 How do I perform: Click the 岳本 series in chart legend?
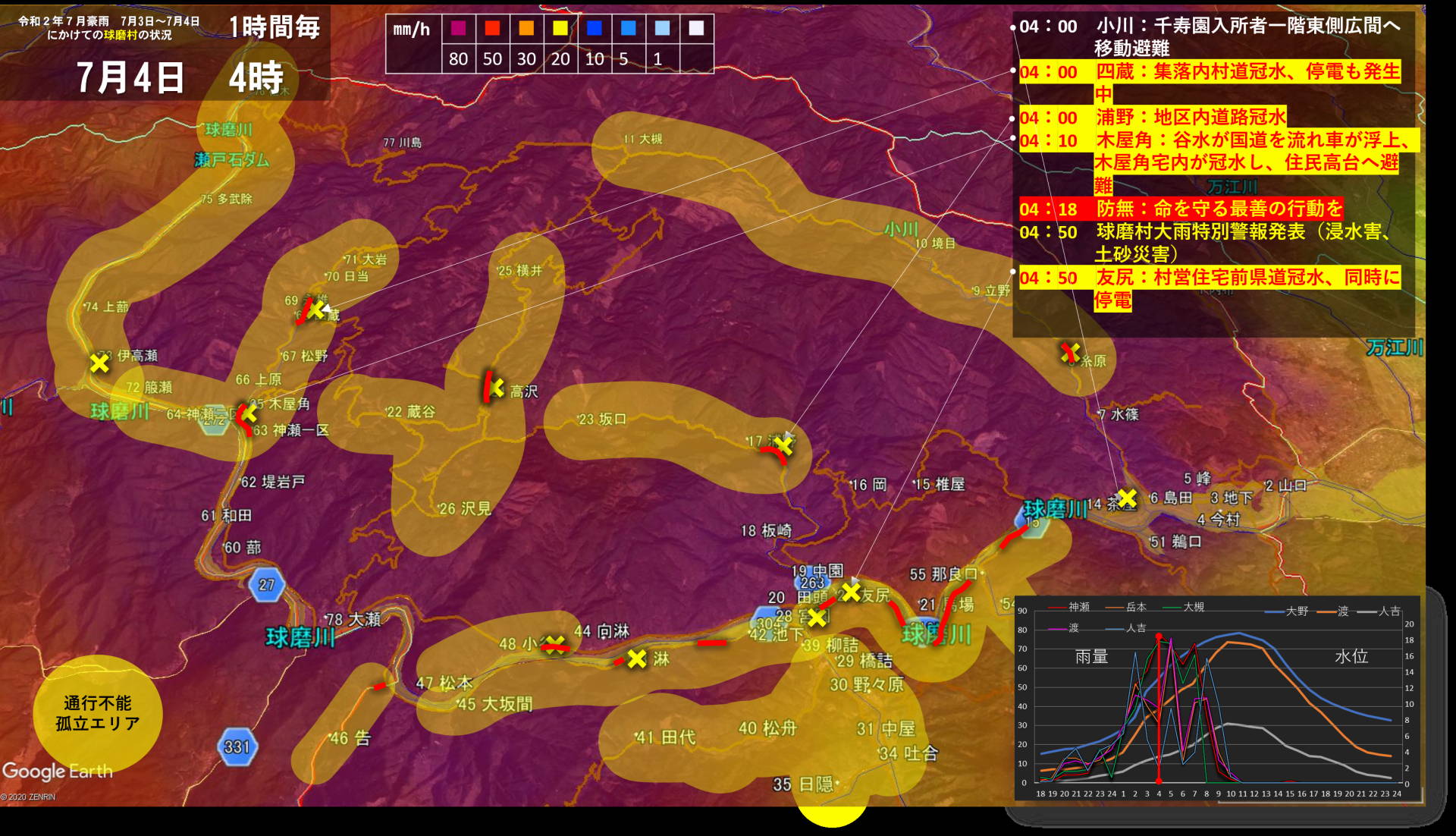[1127, 607]
